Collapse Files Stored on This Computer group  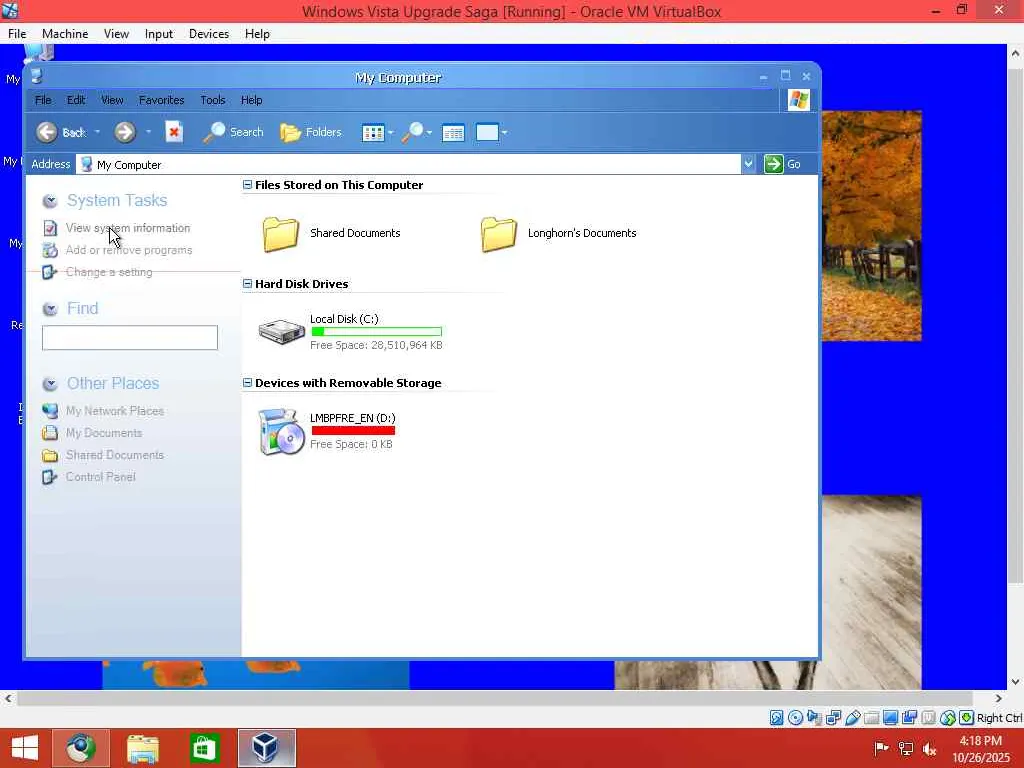[248, 185]
